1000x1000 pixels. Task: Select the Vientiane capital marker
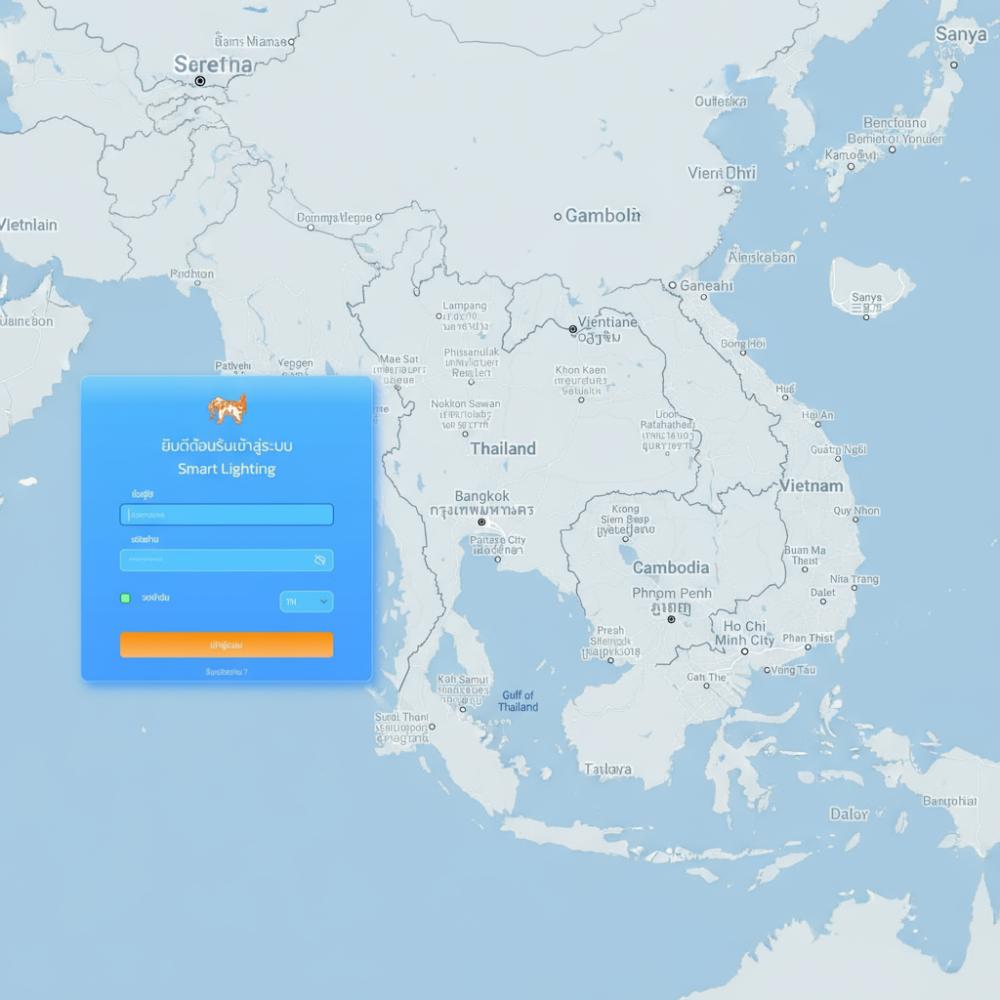click(x=573, y=329)
